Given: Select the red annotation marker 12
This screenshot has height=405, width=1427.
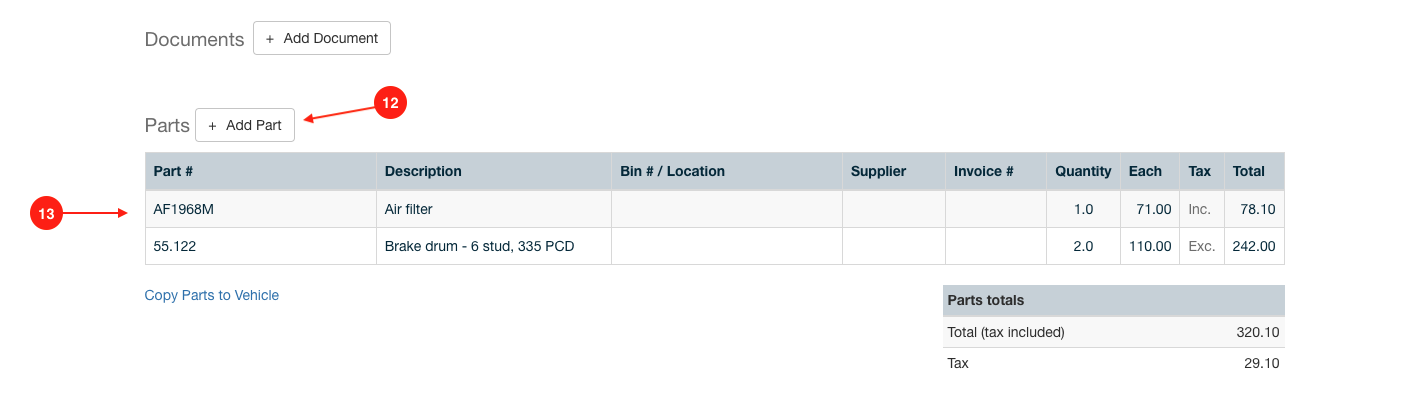Looking at the screenshot, I should pyautogui.click(x=390, y=103).
